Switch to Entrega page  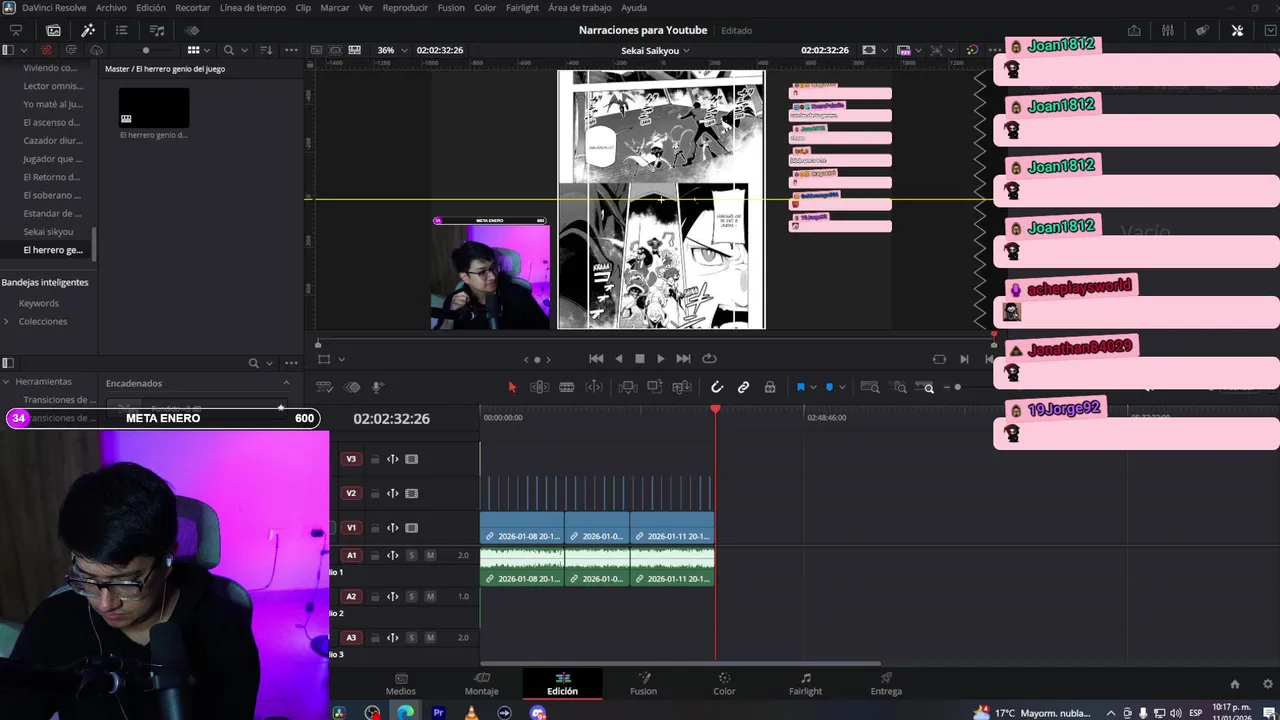point(886,684)
